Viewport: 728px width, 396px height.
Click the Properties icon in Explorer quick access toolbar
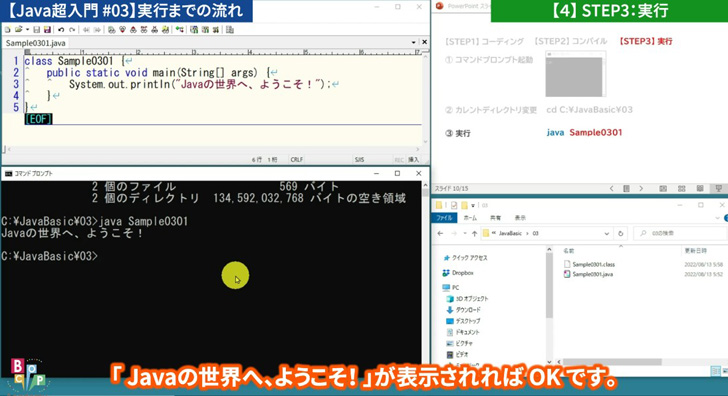coord(454,205)
